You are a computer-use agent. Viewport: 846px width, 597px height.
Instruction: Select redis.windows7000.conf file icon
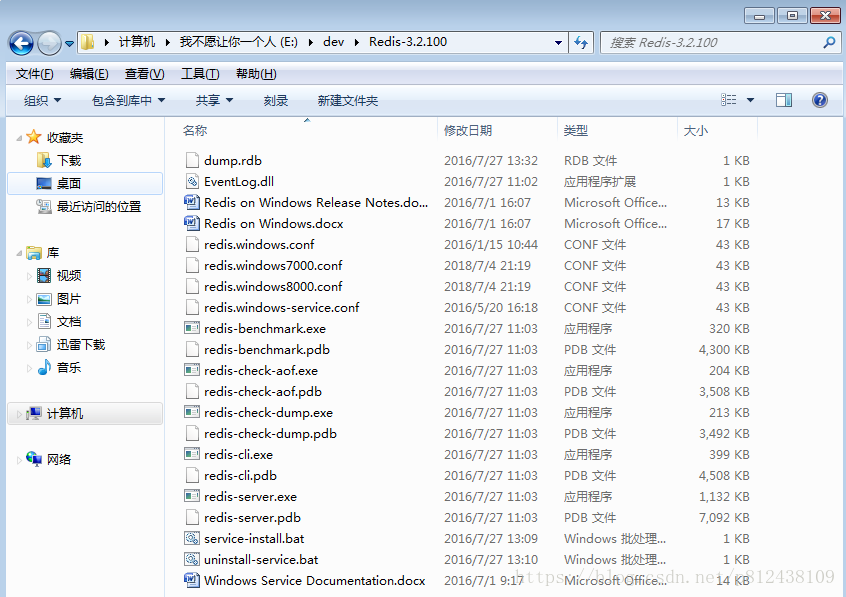click(x=192, y=266)
